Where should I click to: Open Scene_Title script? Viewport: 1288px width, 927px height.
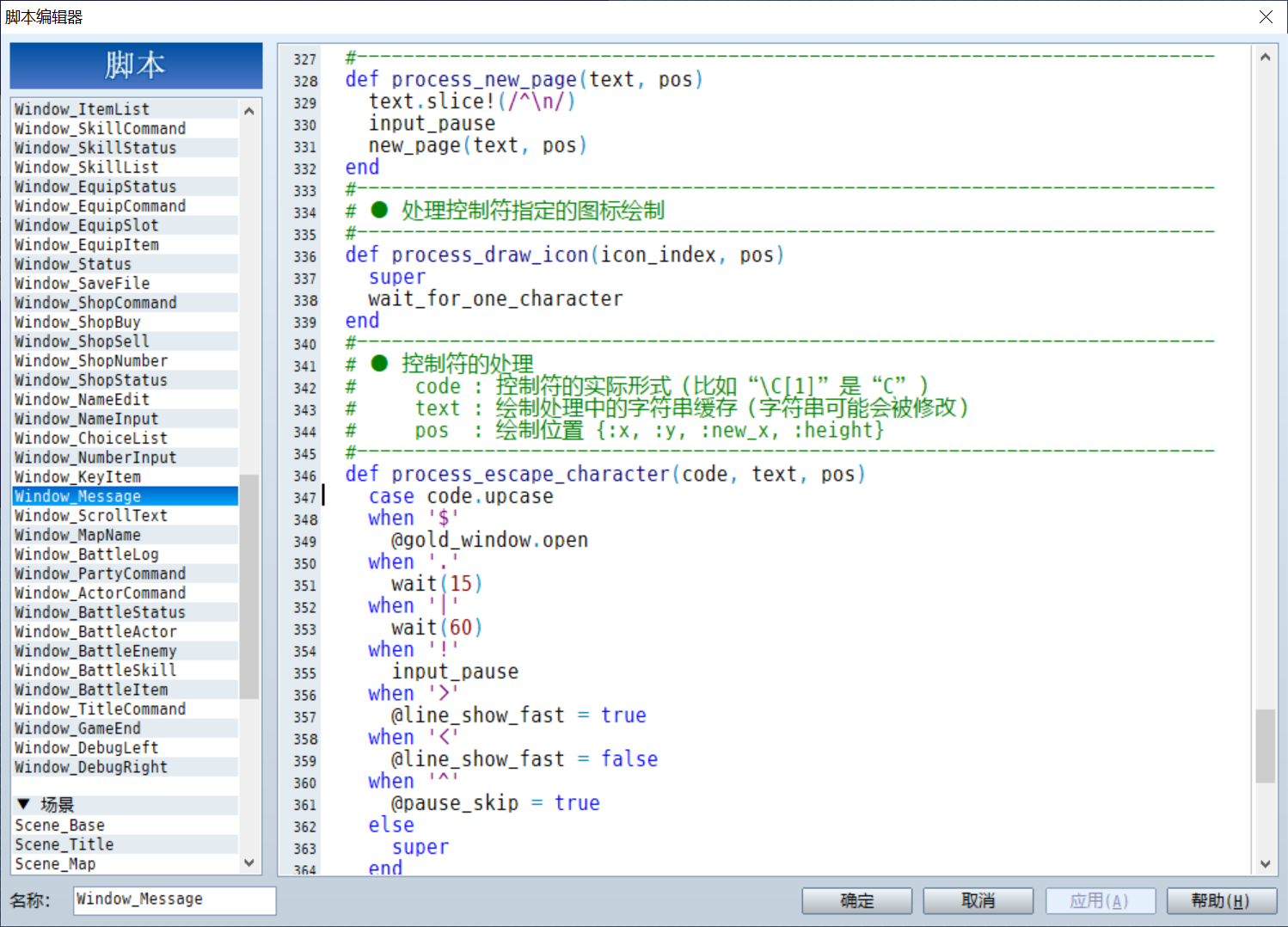[x=126, y=844]
